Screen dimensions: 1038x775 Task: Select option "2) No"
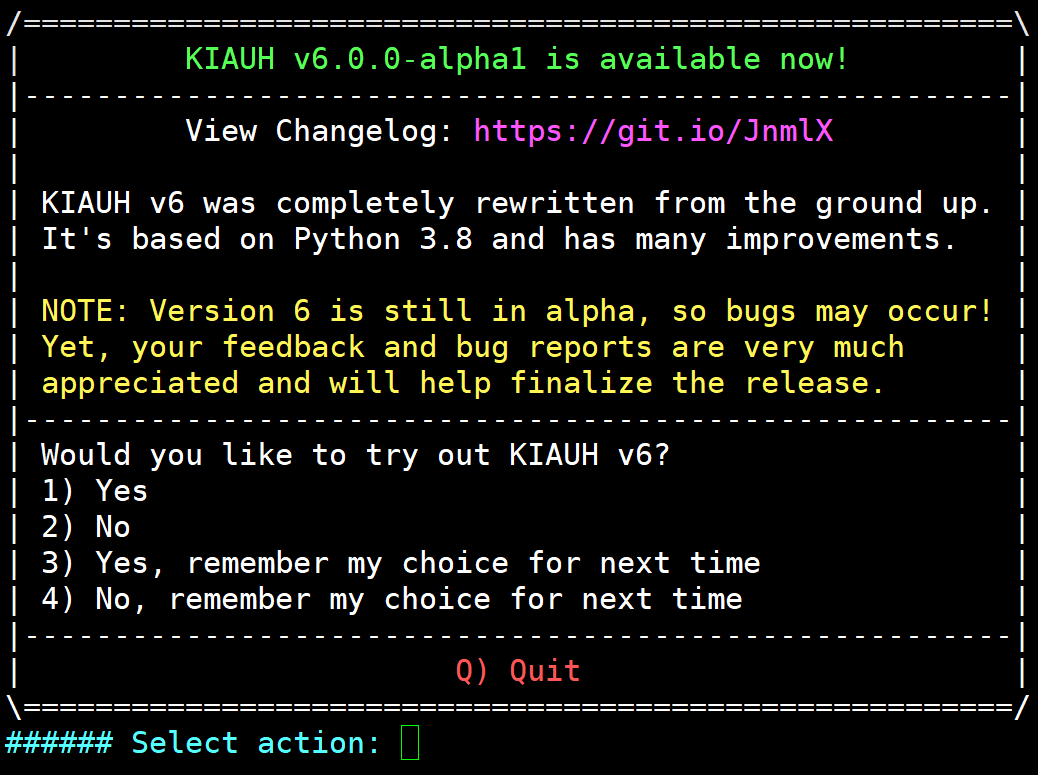[x=86, y=527]
